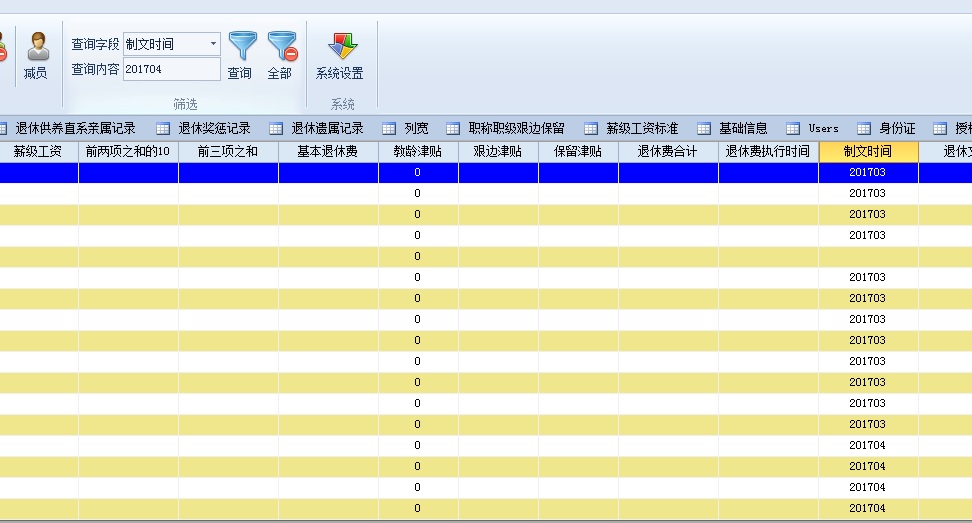Screen dimensions: 972x523
Task: Open 系统设置 system settings icon
Action: tap(341, 46)
